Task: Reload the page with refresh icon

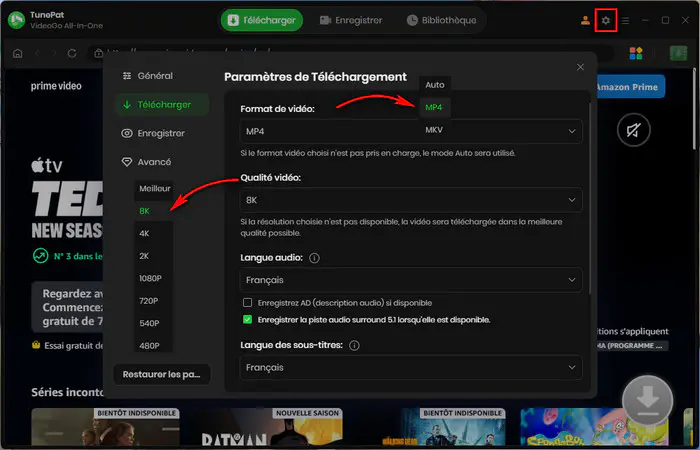Action: click(x=72, y=54)
